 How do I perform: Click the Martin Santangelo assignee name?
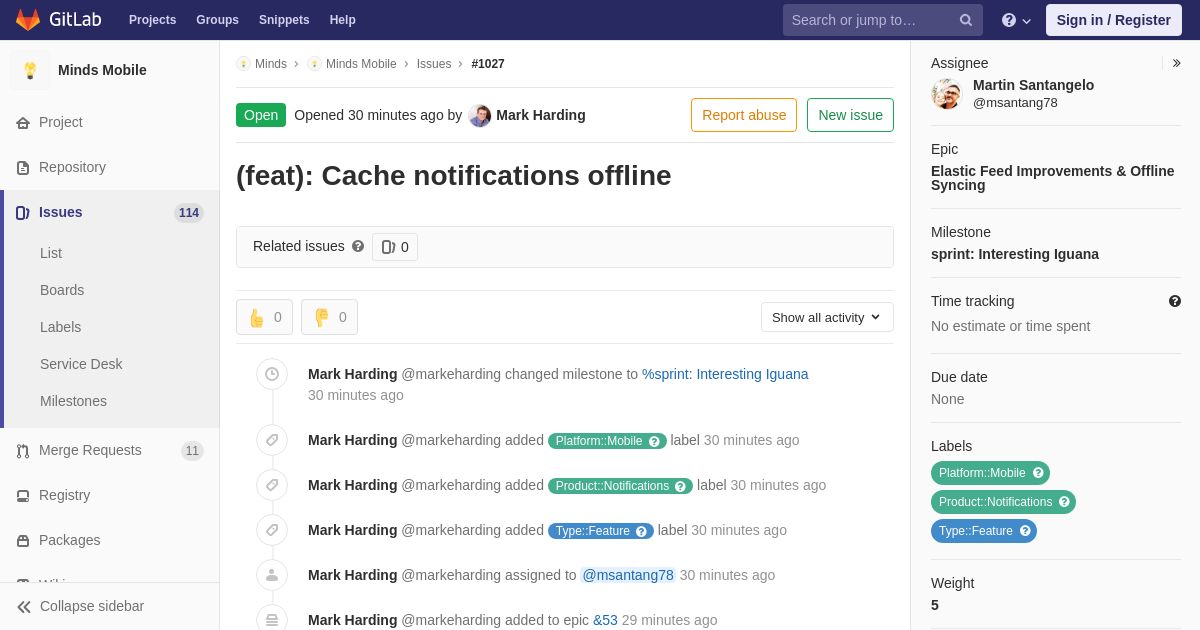coord(1033,85)
